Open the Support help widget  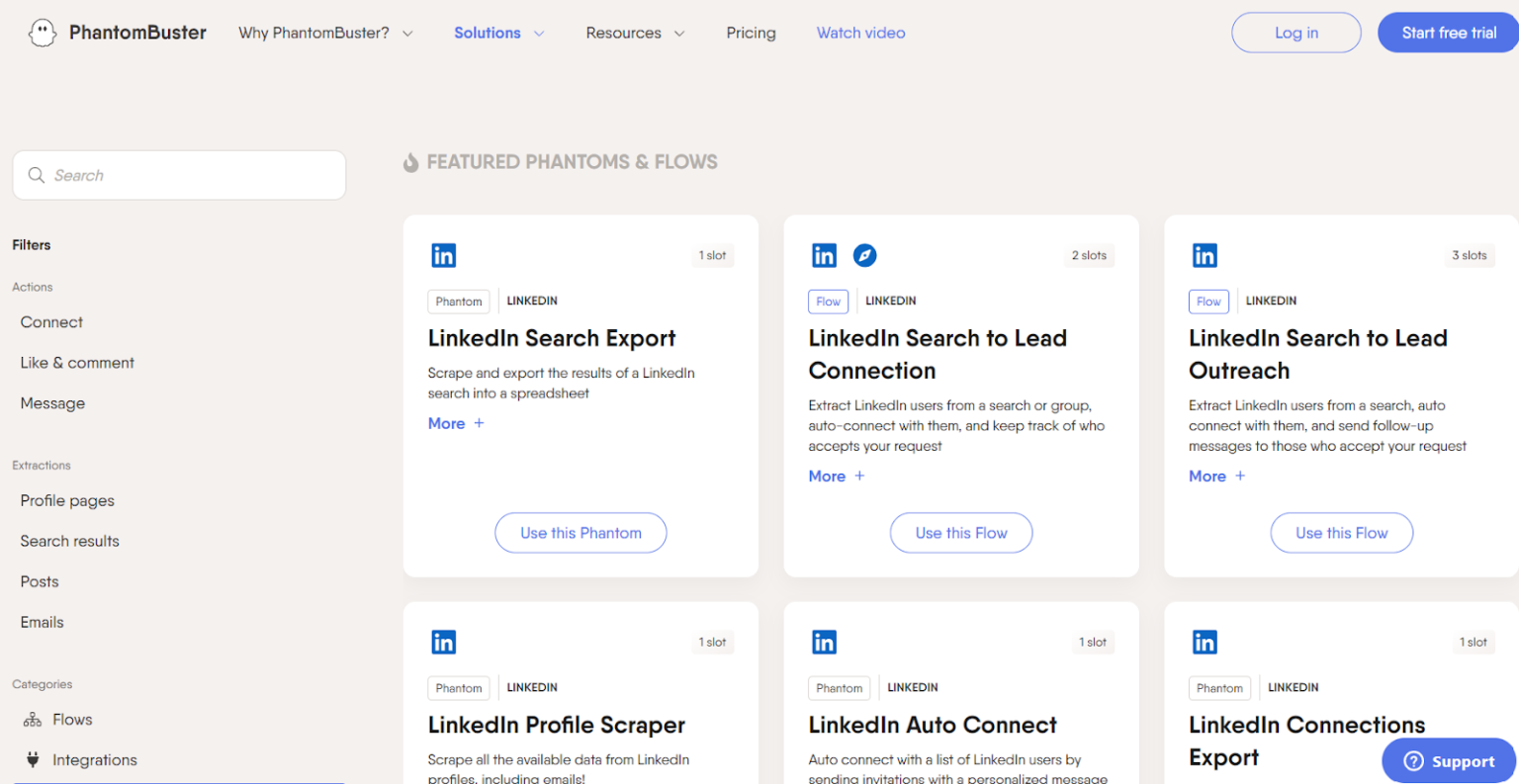coord(1447,760)
